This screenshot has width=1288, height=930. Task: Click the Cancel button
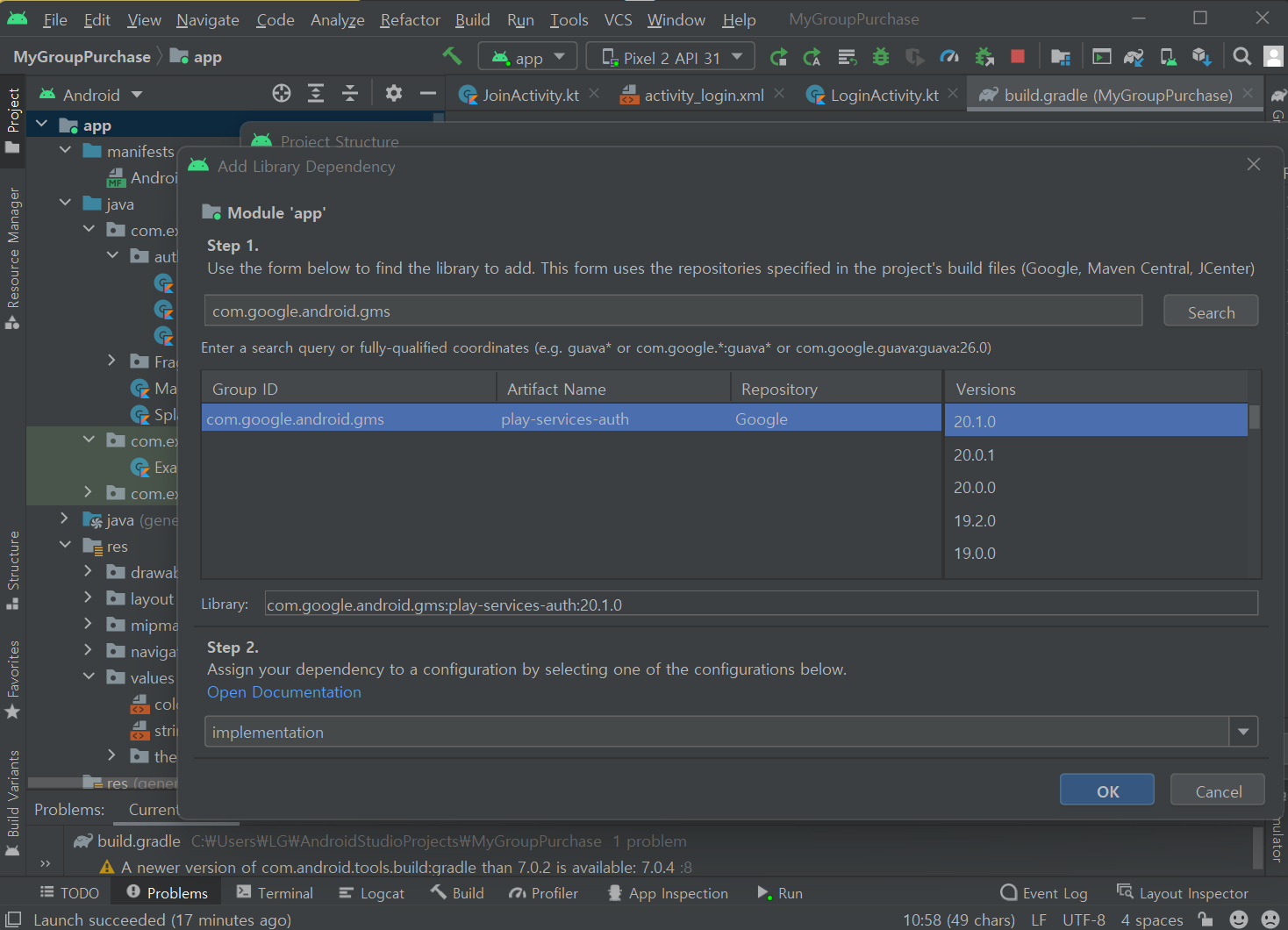tap(1218, 790)
